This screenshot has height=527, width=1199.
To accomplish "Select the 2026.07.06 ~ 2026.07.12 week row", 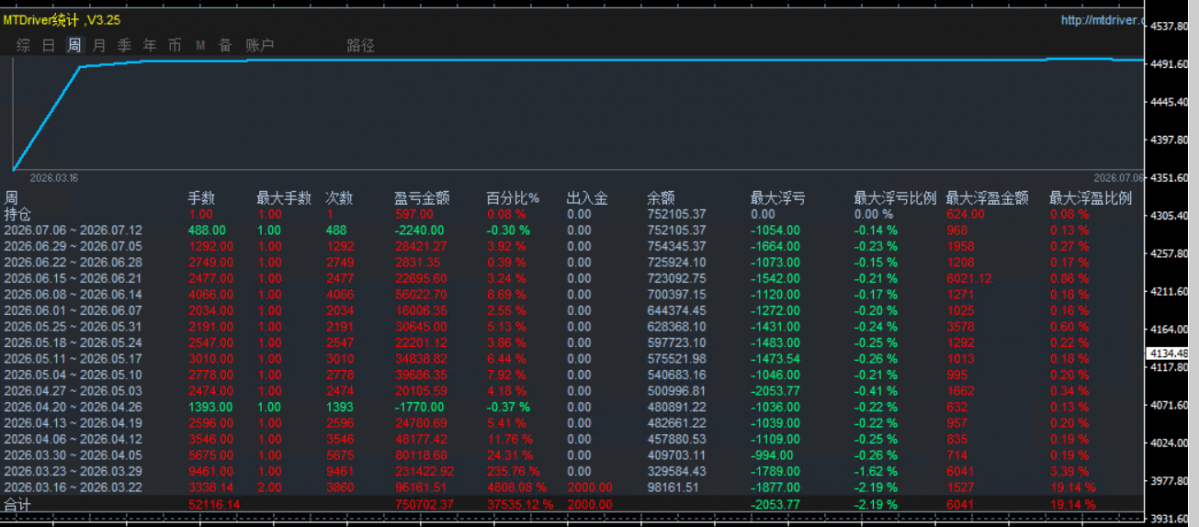I will pos(573,229).
